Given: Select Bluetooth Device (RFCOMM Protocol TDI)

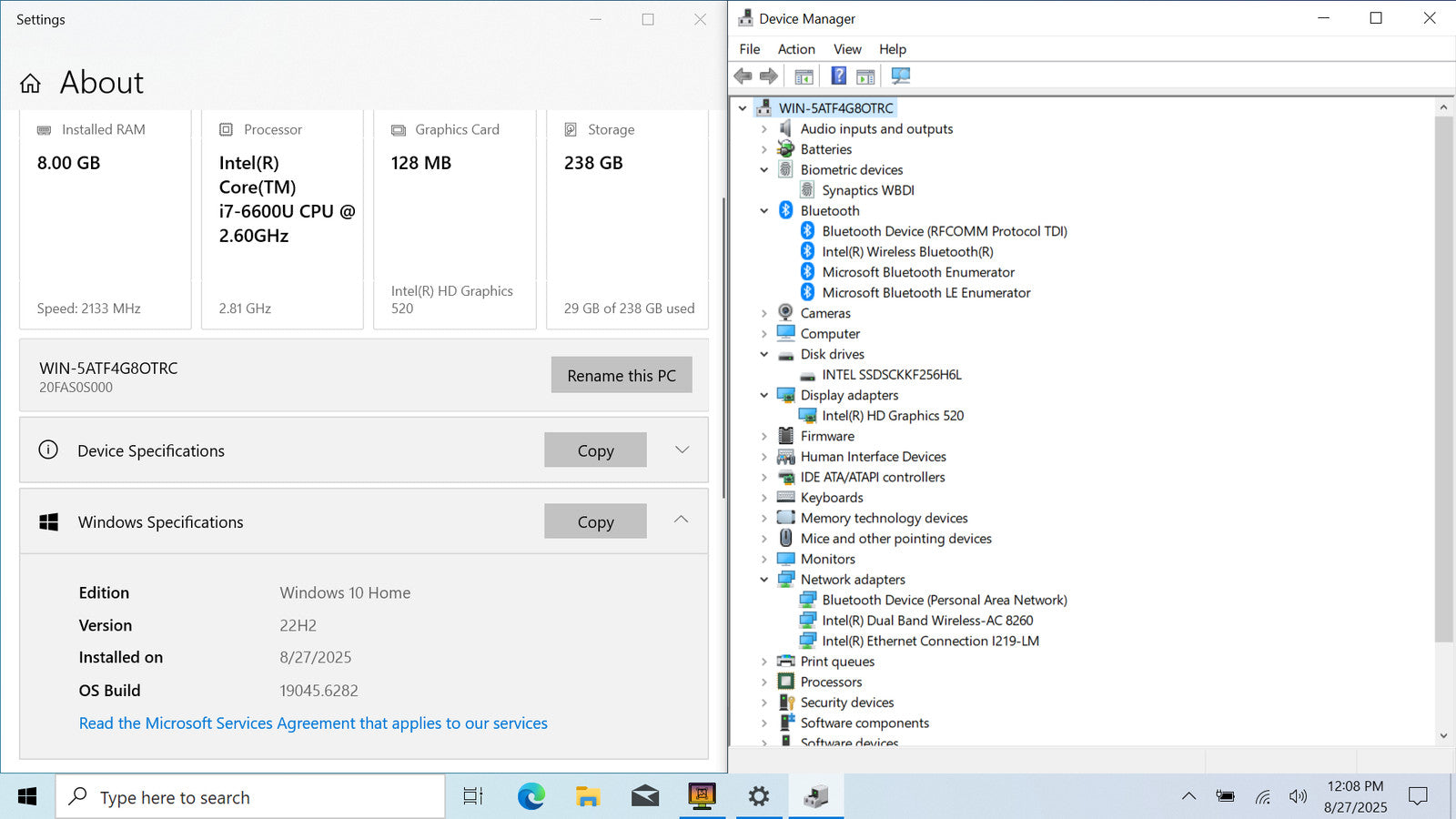Looking at the screenshot, I should tap(945, 231).
